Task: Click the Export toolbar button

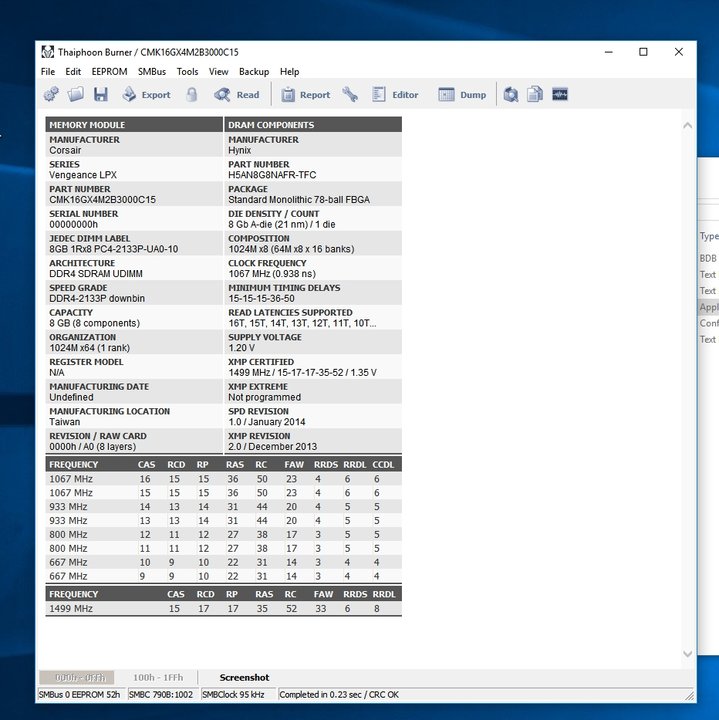Action: point(146,95)
